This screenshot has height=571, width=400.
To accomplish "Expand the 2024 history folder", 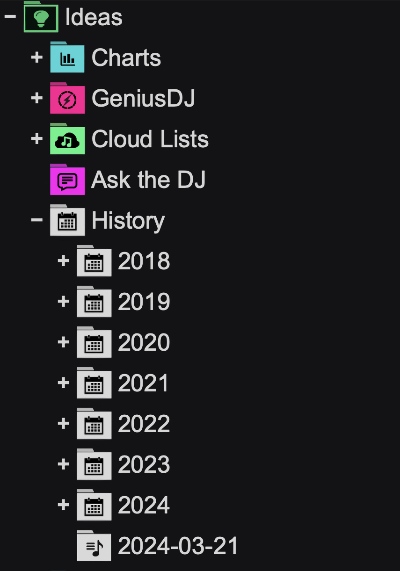I will click(63, 505).
